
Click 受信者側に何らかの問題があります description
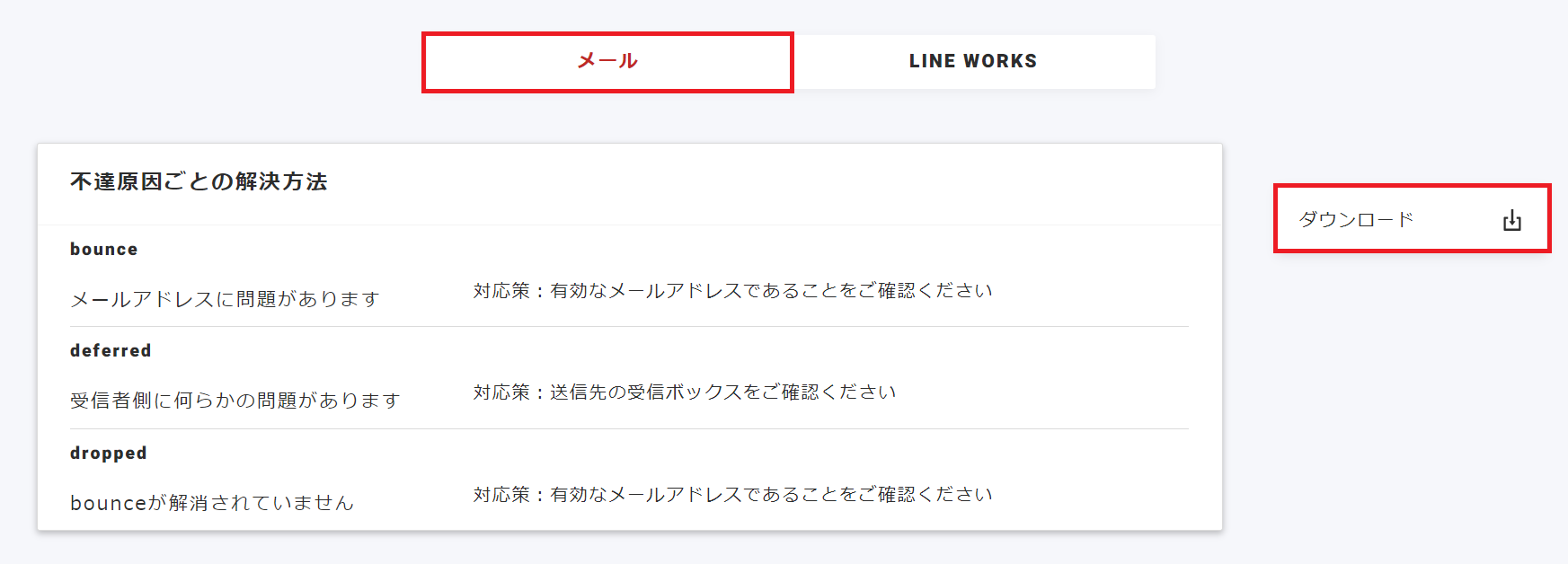[235, 401]
